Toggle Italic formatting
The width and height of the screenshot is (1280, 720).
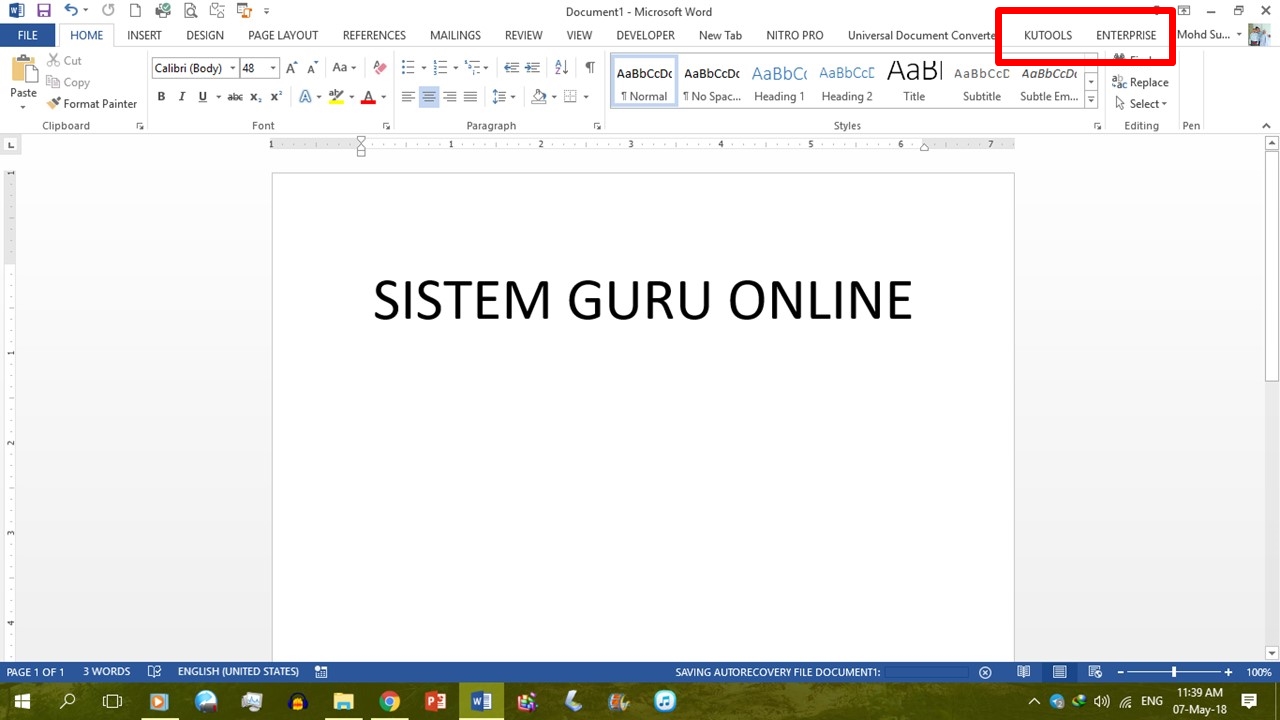coord(181,97)
